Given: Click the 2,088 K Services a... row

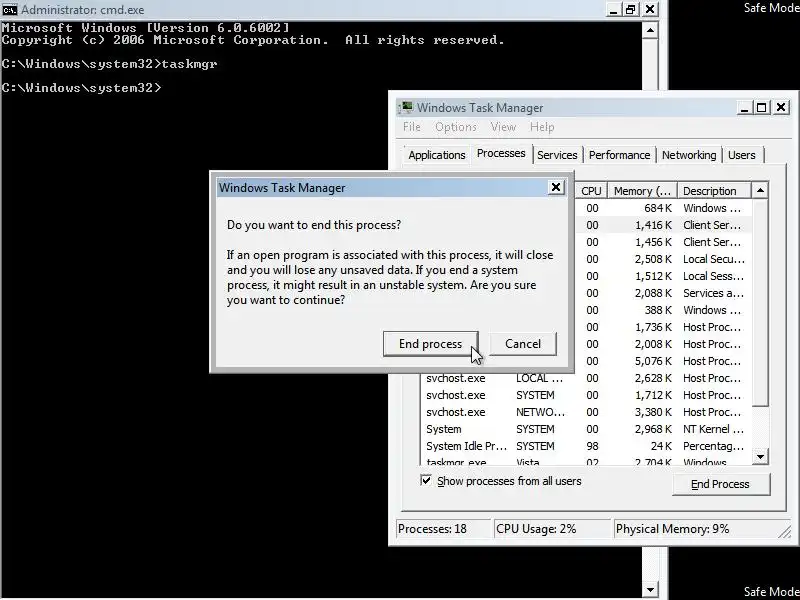Looking at the screenshot, I should click(x=663, y=293).
